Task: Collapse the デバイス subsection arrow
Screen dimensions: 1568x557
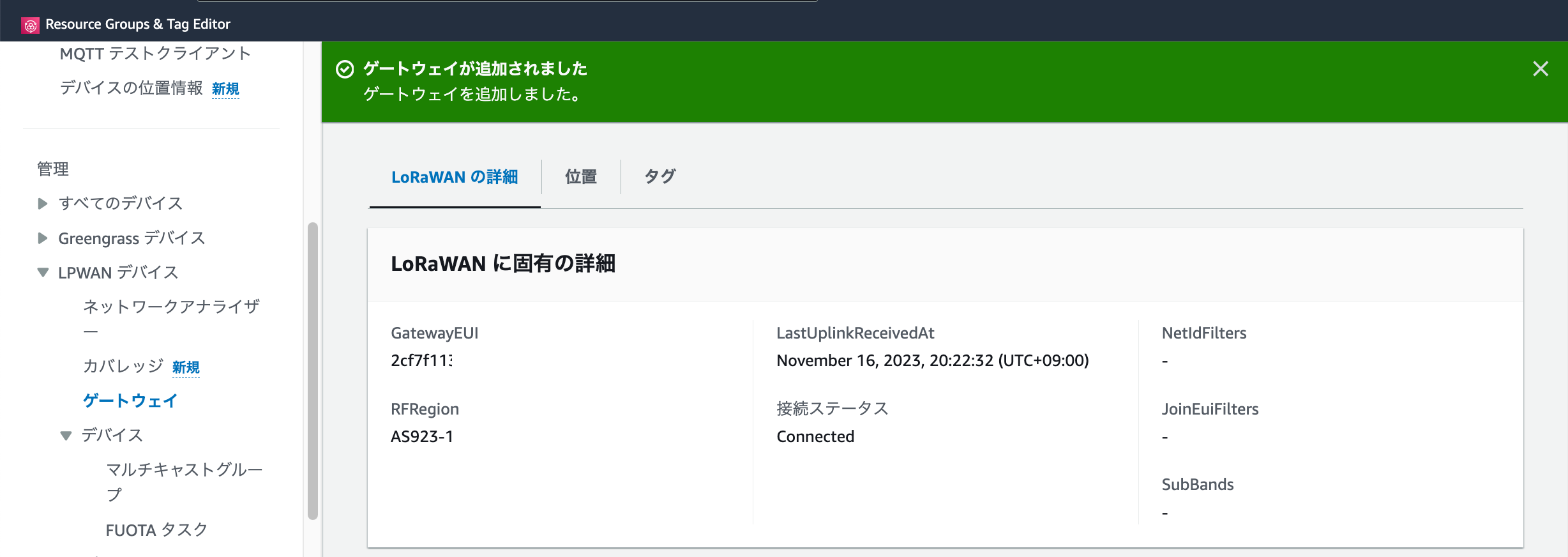Action: (x=66, y=436)
